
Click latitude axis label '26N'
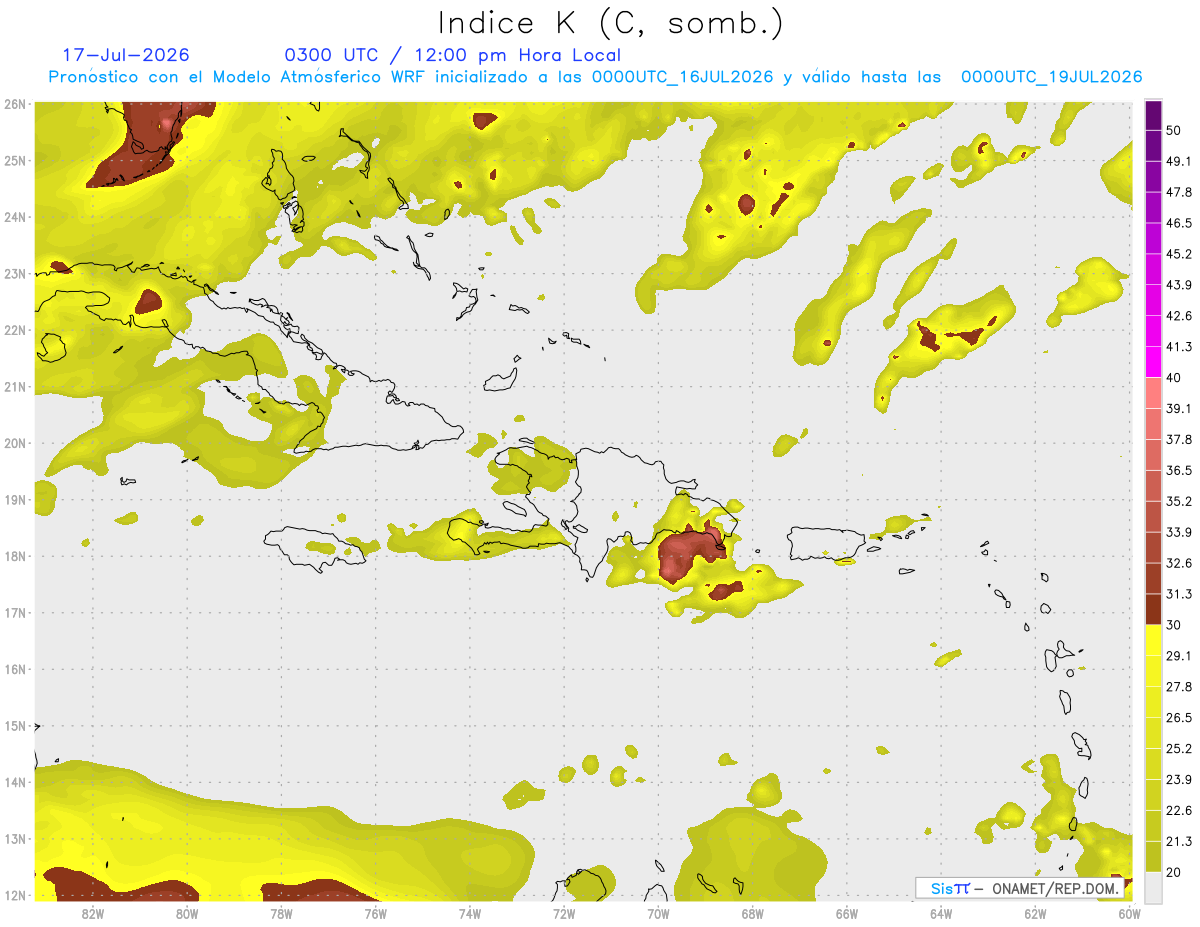tap(15, 104)
